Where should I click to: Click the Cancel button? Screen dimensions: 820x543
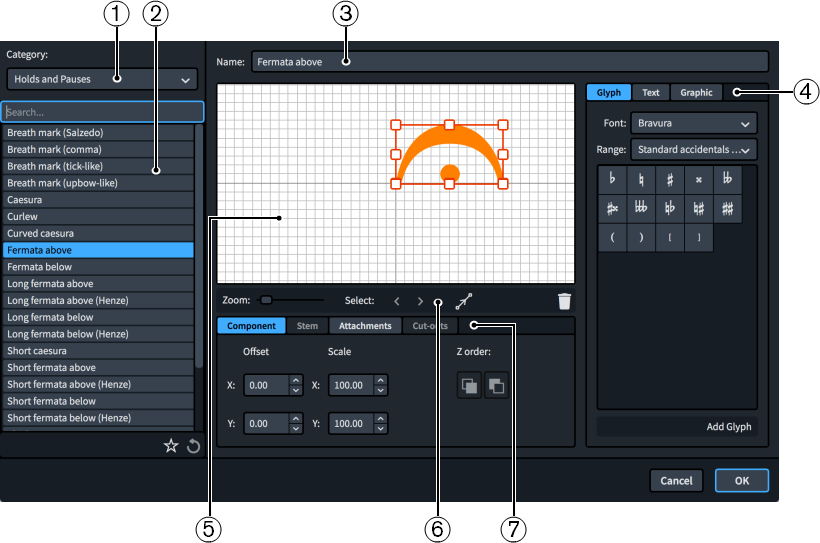coord(676,481)
